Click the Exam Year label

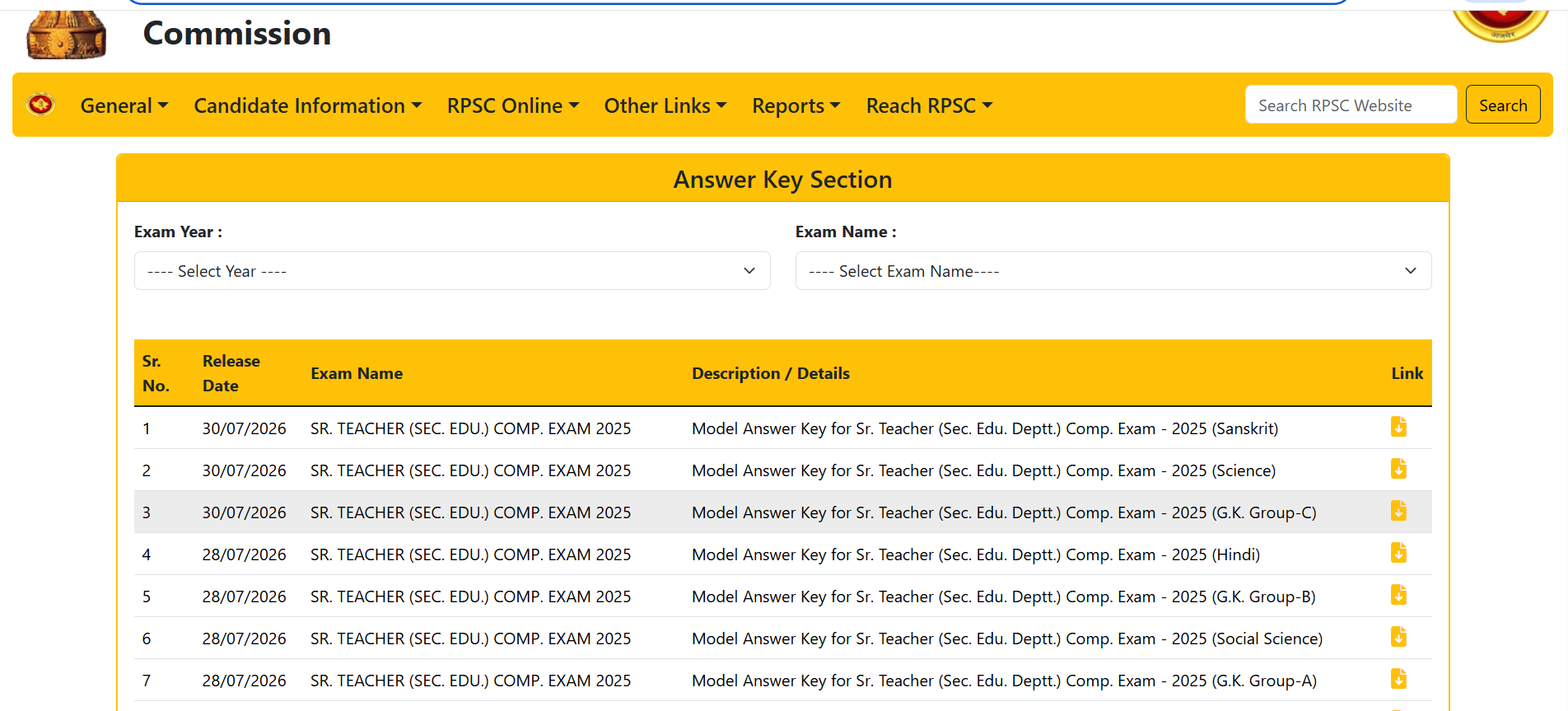pyautogui.click(x=179, y=232)
